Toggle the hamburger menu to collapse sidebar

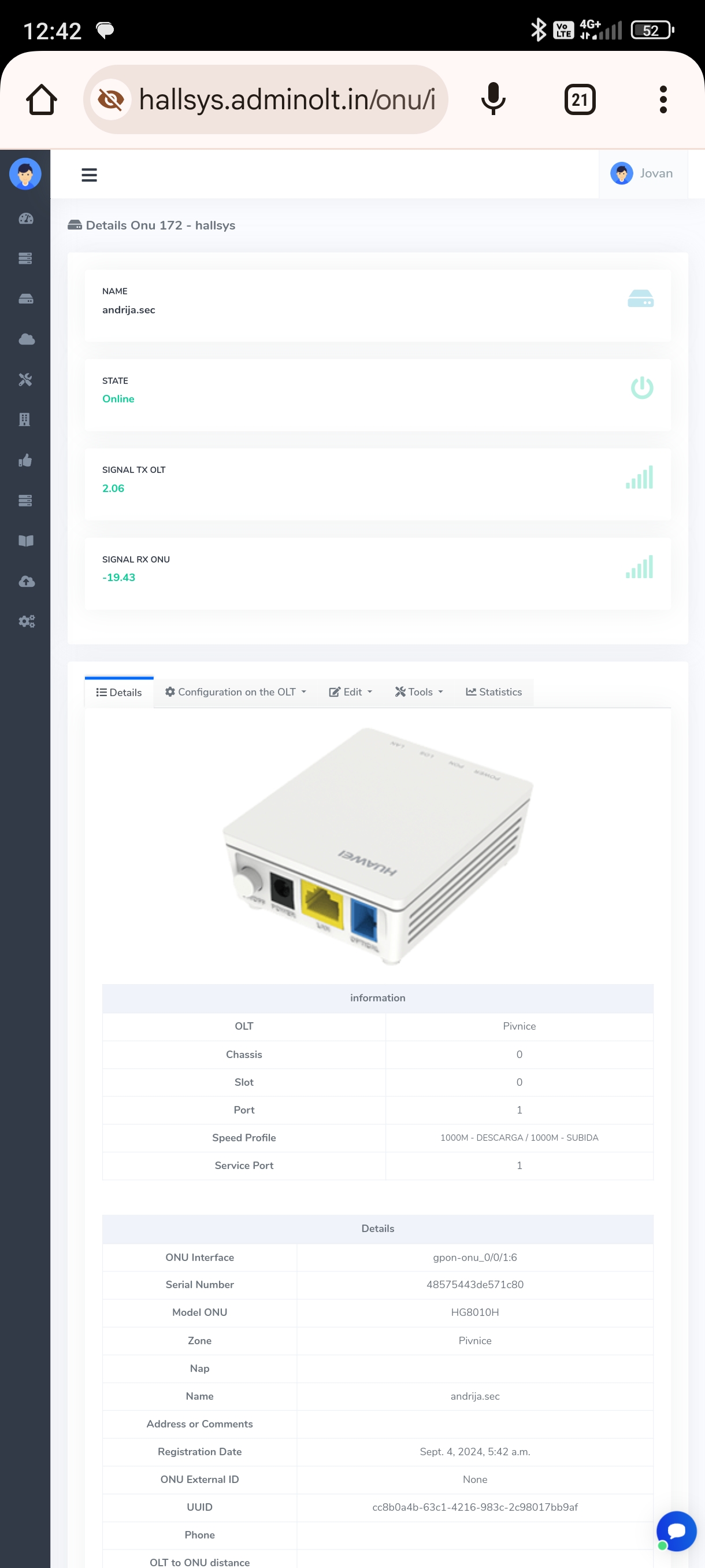tap(90, 175)
